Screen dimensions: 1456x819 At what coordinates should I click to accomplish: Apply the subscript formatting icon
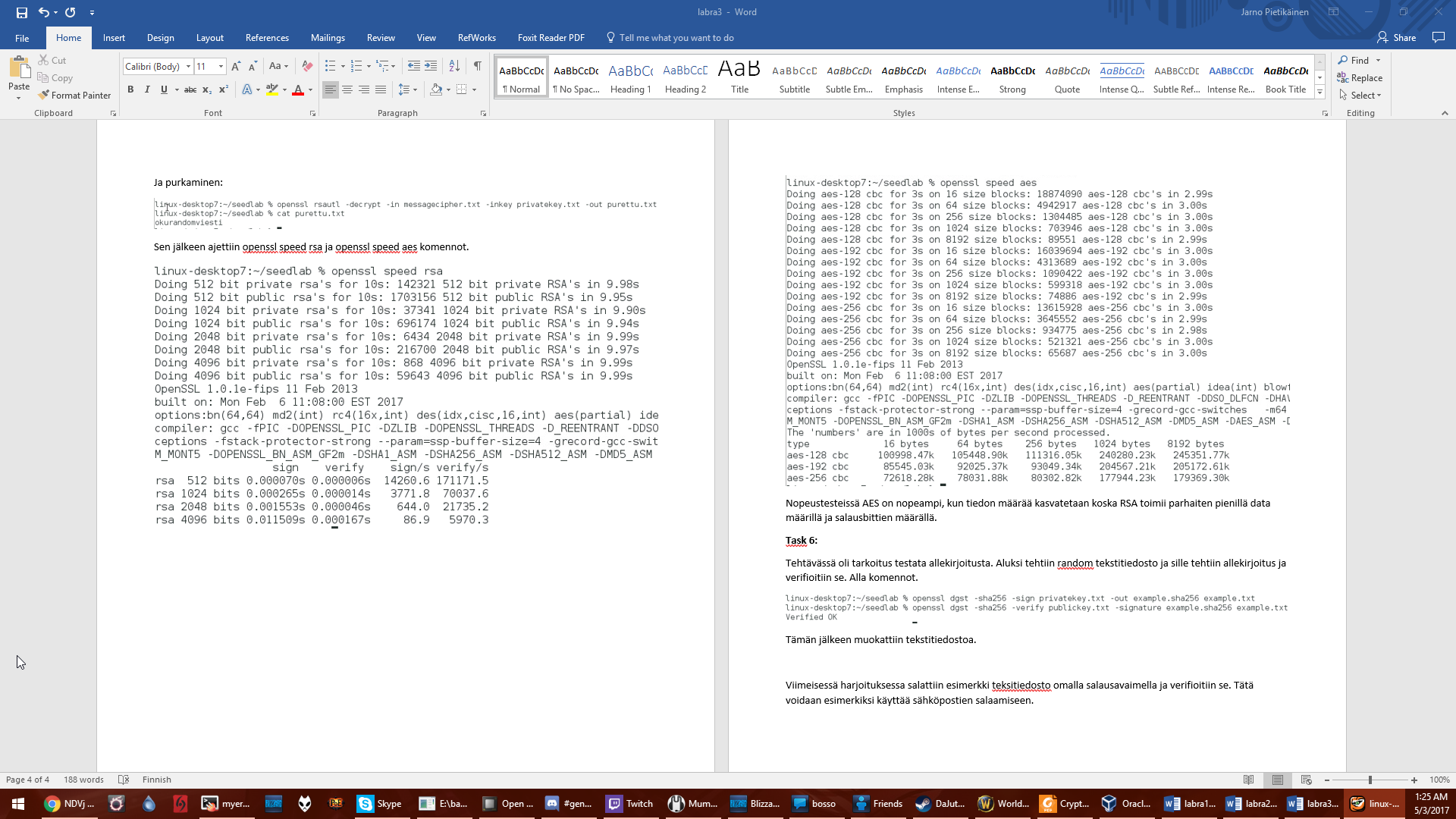206,89
